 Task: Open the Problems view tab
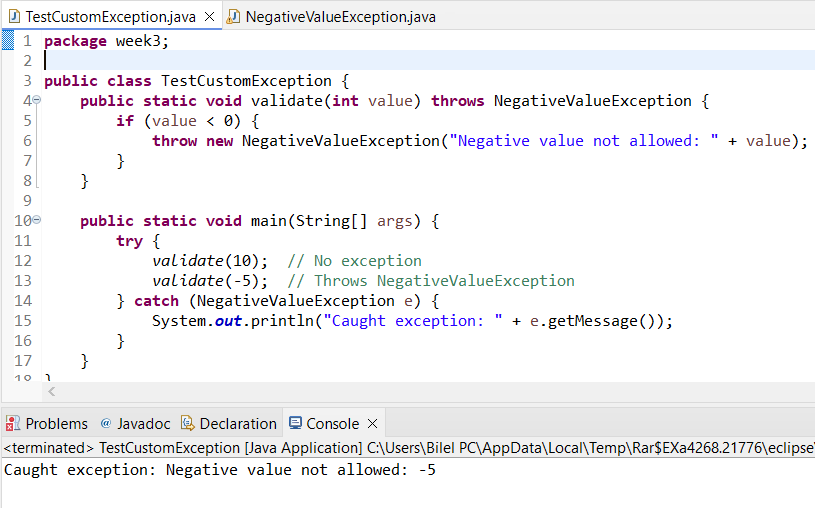[x=57, y=424]
